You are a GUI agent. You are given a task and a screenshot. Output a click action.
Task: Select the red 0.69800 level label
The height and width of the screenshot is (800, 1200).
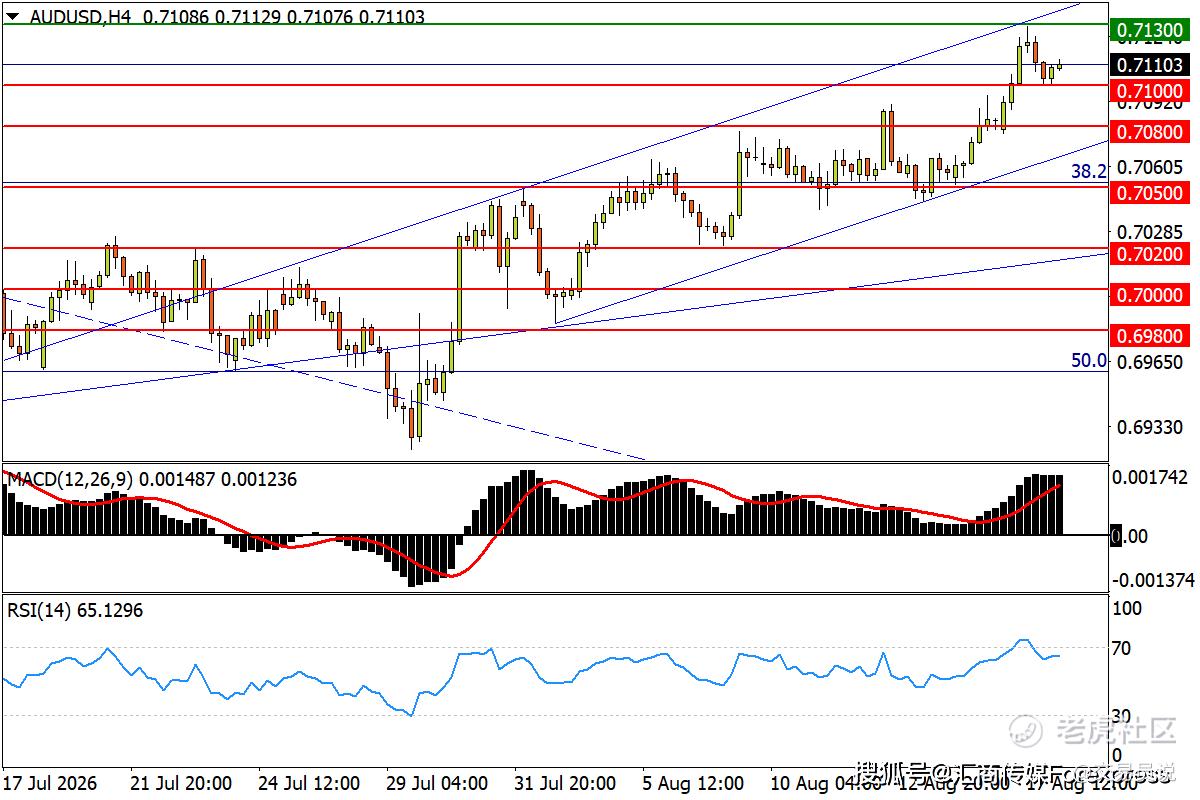[1150, 336]
